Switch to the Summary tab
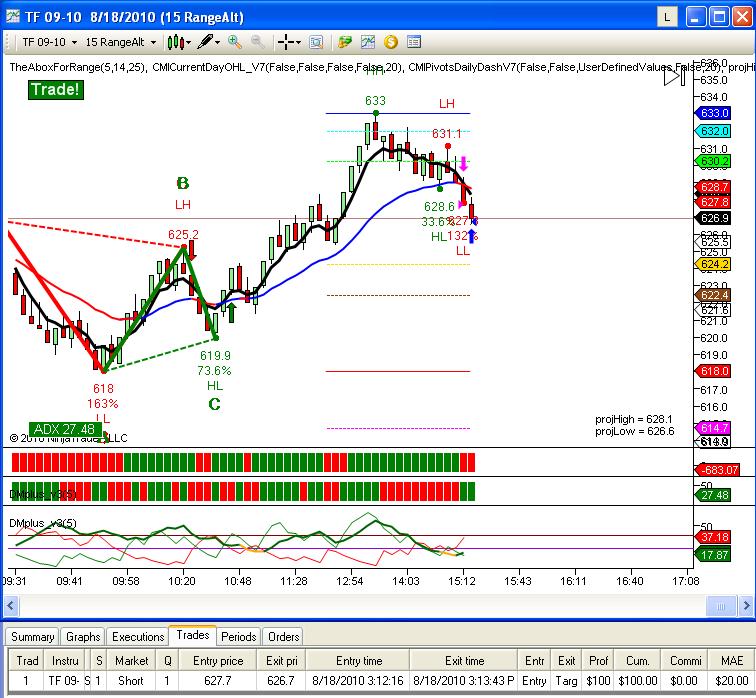756x698 pixels. pyautogui.click(x=32, y=637)
